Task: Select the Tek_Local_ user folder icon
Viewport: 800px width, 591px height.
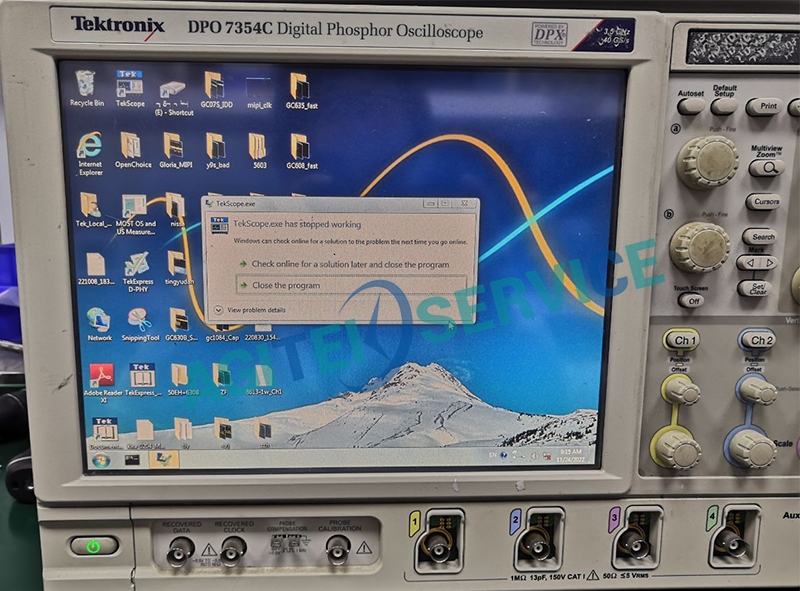Action: 92,209
